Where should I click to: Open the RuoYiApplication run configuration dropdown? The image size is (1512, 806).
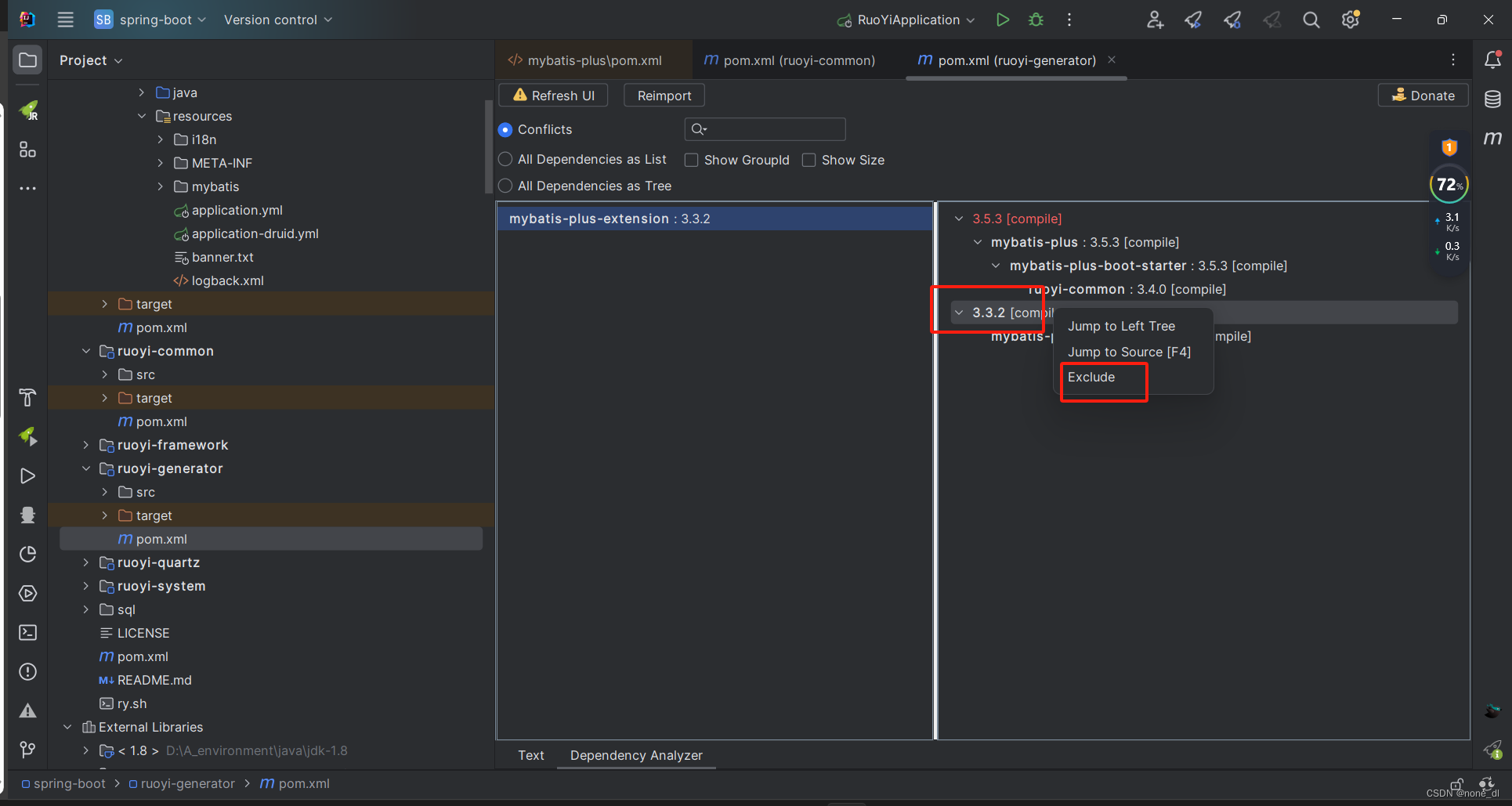click(x=905, y=20)
